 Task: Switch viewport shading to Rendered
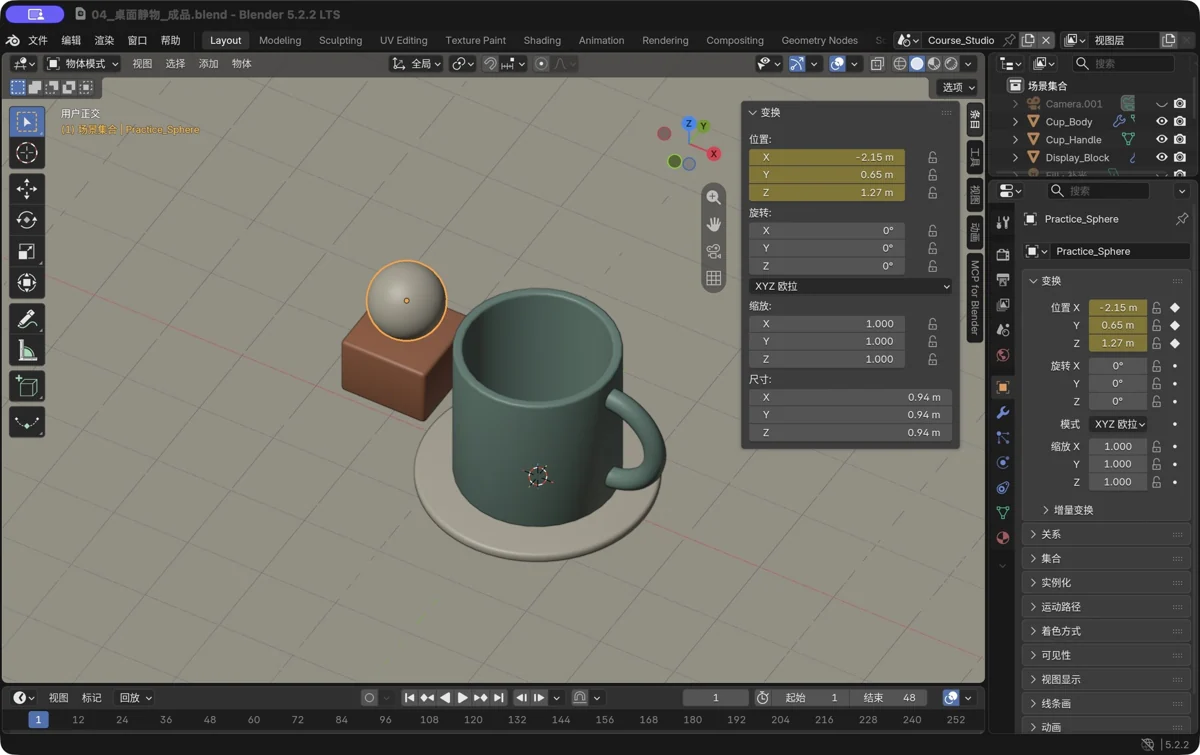coord(951,64)
